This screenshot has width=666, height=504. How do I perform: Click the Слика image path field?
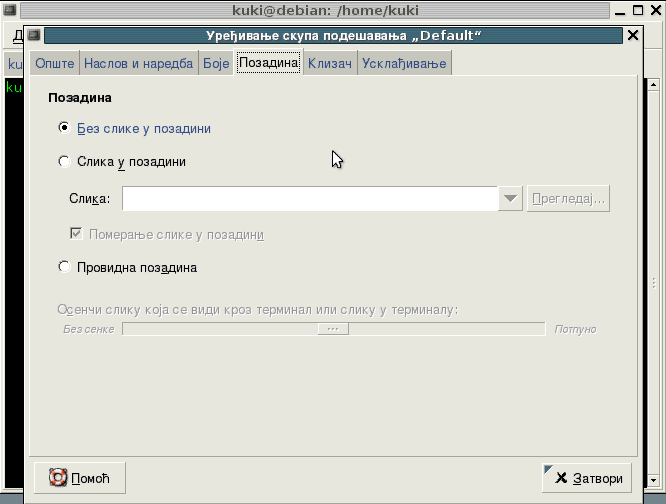tap(310, 198)
